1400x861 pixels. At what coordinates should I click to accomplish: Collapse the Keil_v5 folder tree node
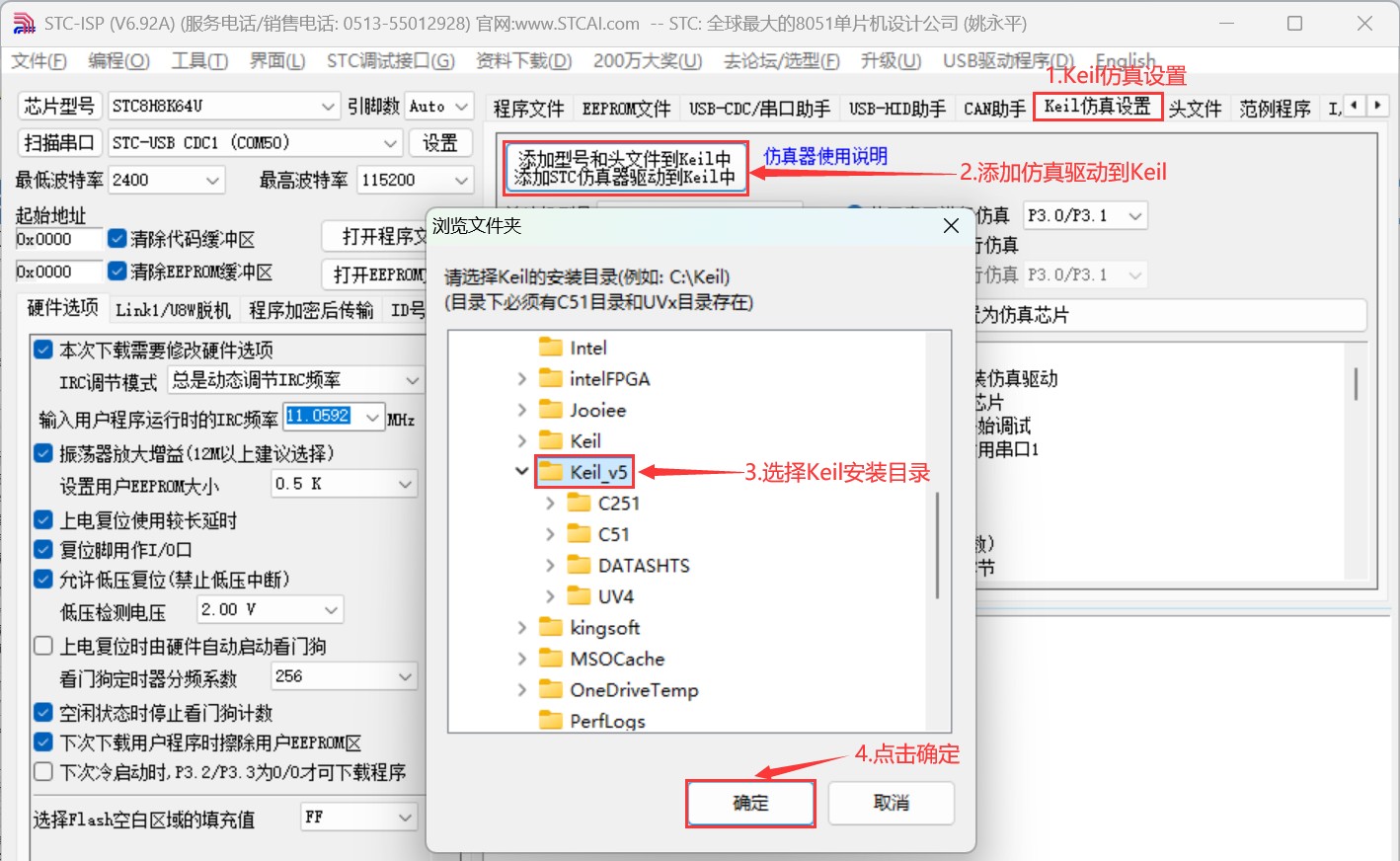[x=522, y=472]
